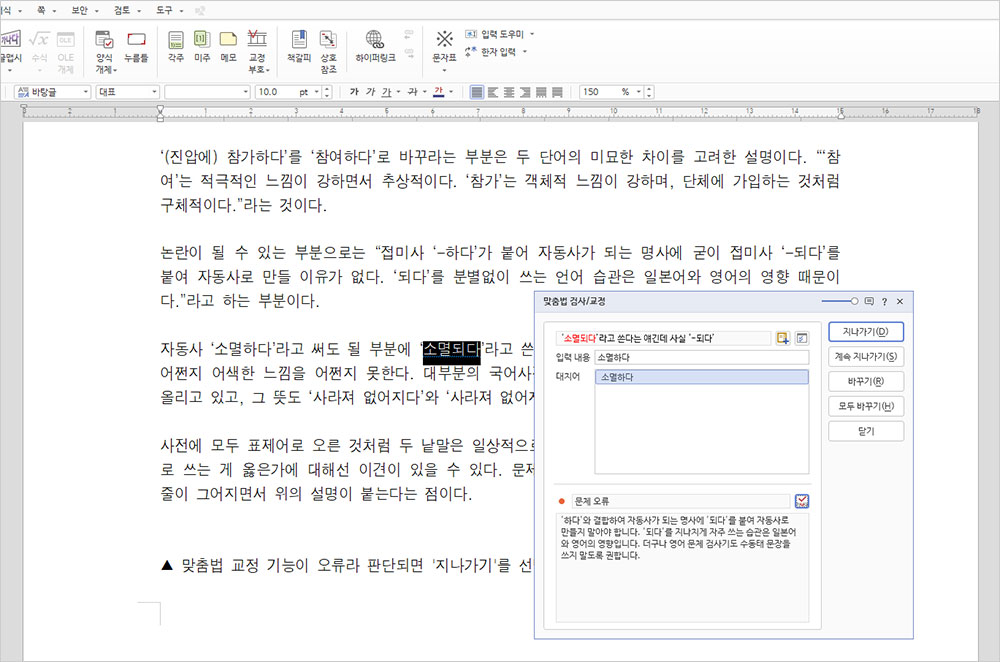Screen dimensions: 1000x662
Task: Open 상호 참조 cross reference
Action: (328, 51)
